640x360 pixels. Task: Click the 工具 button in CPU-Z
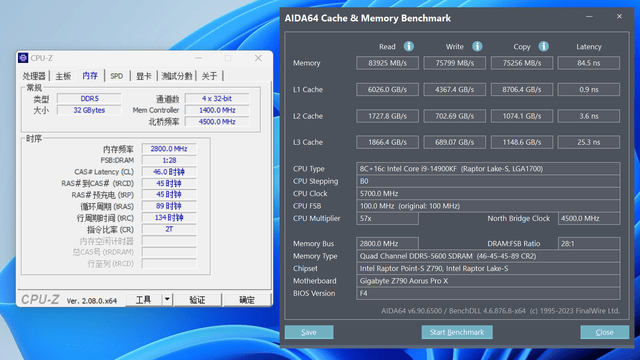[143, 300]
